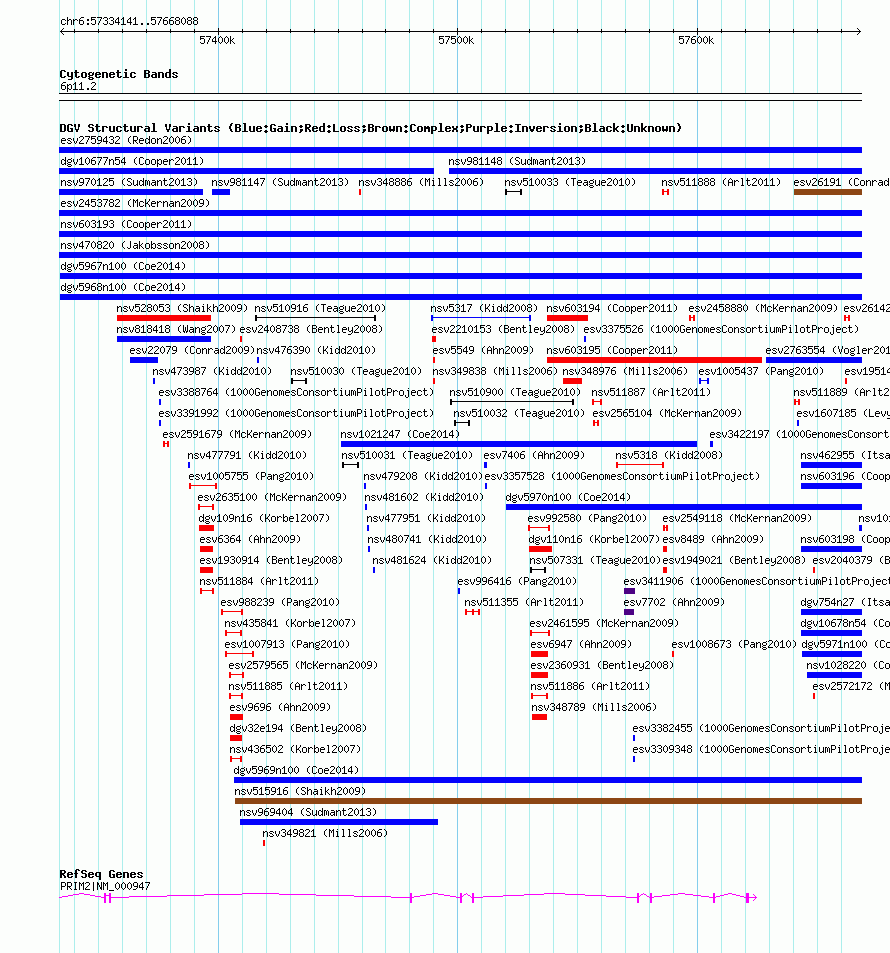
Task: Open esv7406 (Ahn2009) label
Action: pos(534,455)
